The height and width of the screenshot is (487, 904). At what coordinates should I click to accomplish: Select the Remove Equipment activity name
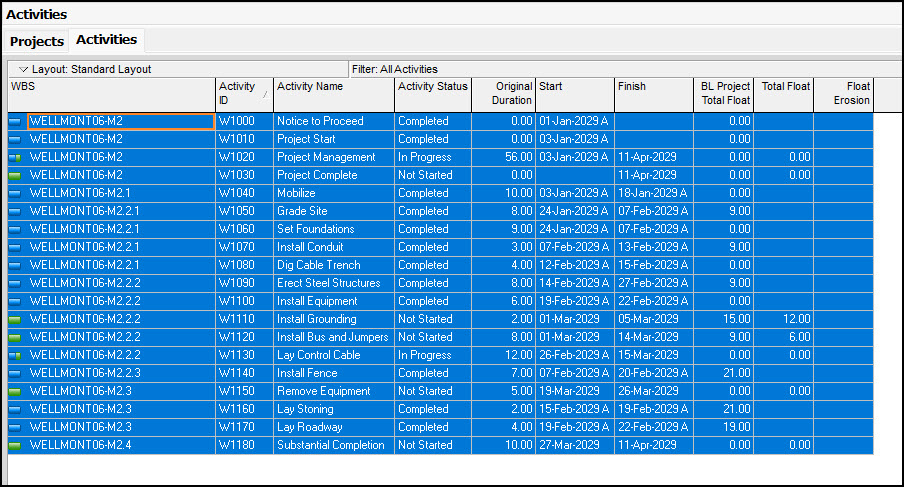[x=323, y=391]
